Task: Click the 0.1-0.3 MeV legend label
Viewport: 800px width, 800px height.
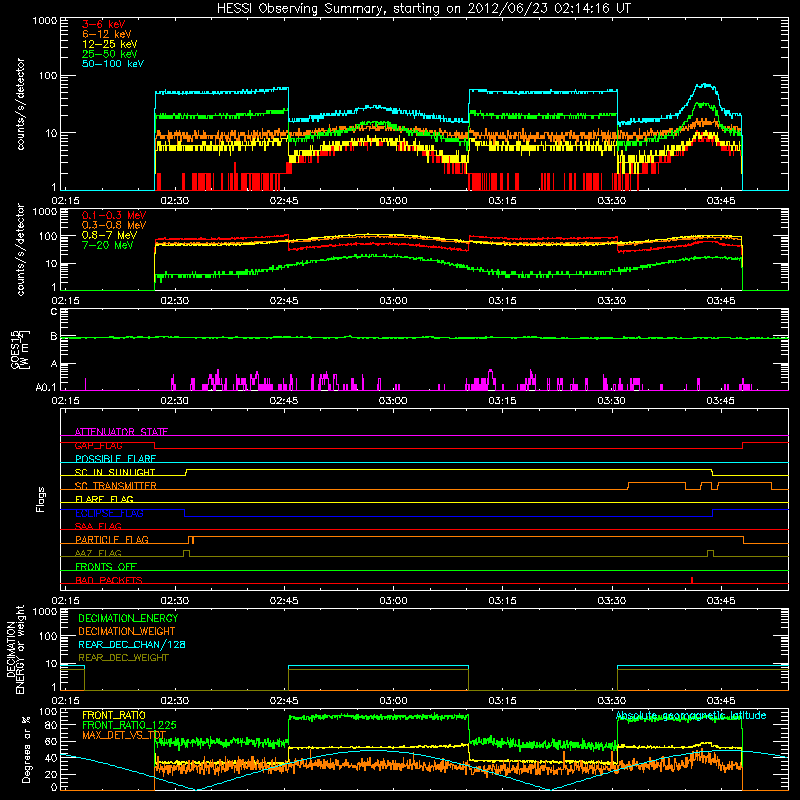Action: (x=114, y=215)
